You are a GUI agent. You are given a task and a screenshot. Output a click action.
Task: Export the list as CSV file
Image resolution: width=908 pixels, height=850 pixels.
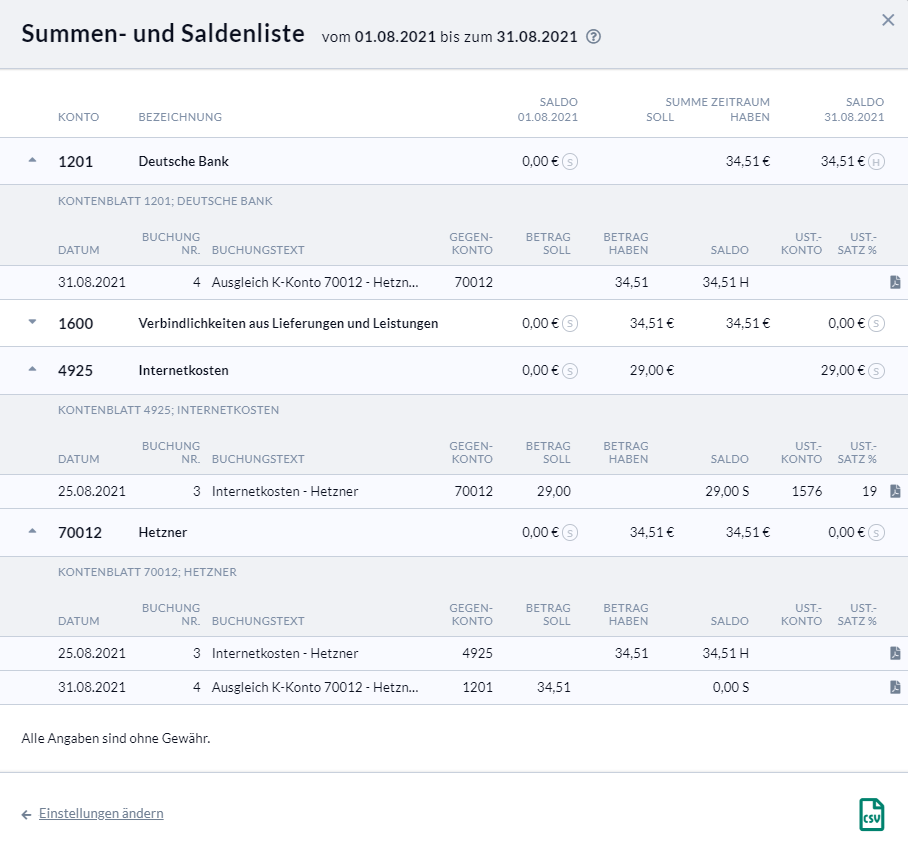point(871,814)
